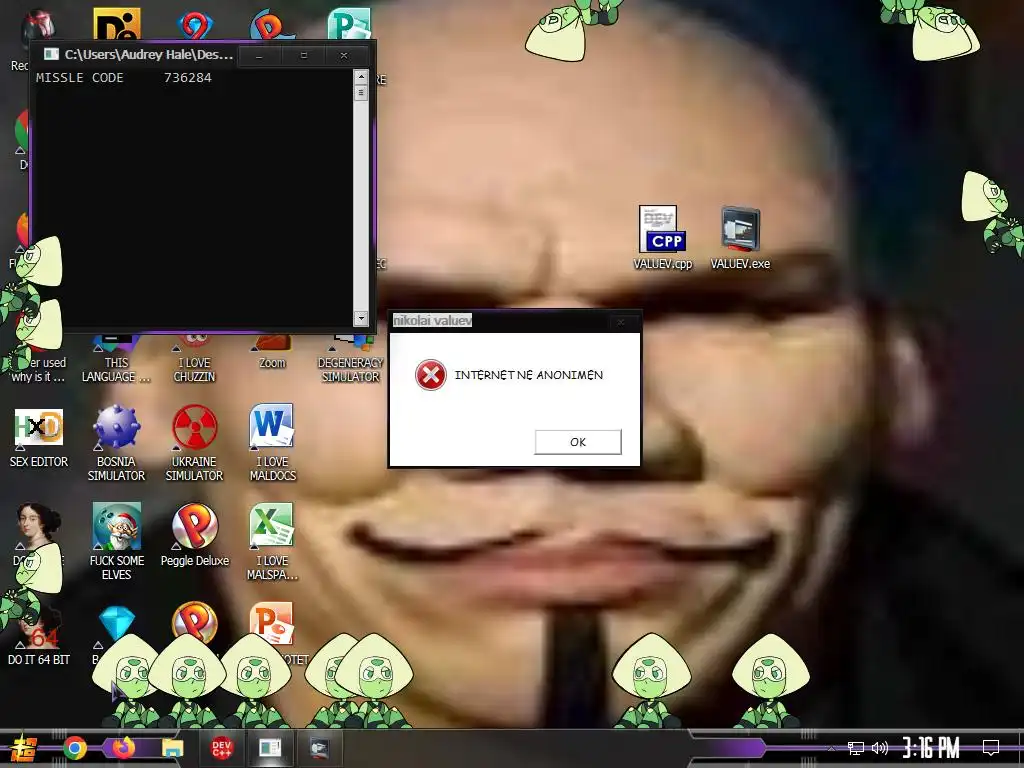
Task: Click the nikolai valuev dialog title
Action: pos(432,321)
